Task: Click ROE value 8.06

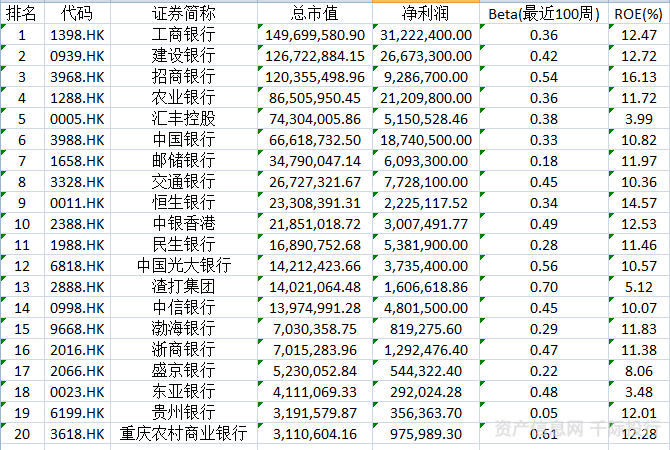Action: [639, 371]
